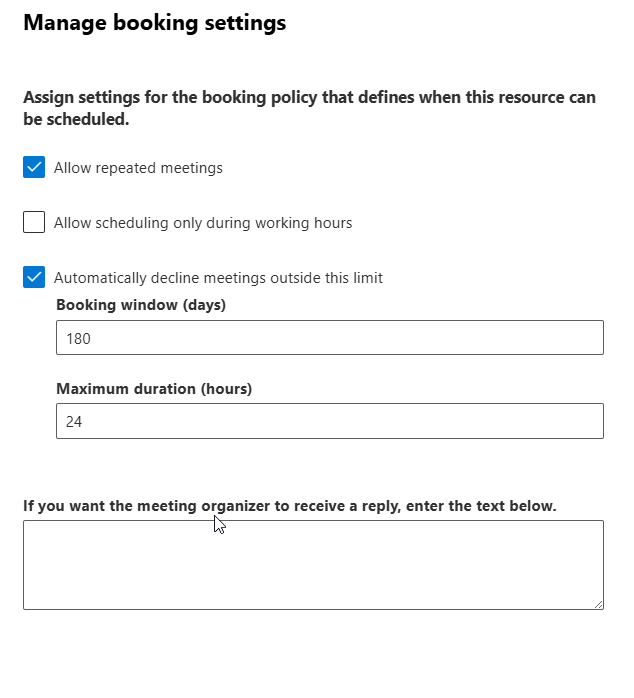Click the empty box beside working hours option
634x698 pixels.
point(34,222)
